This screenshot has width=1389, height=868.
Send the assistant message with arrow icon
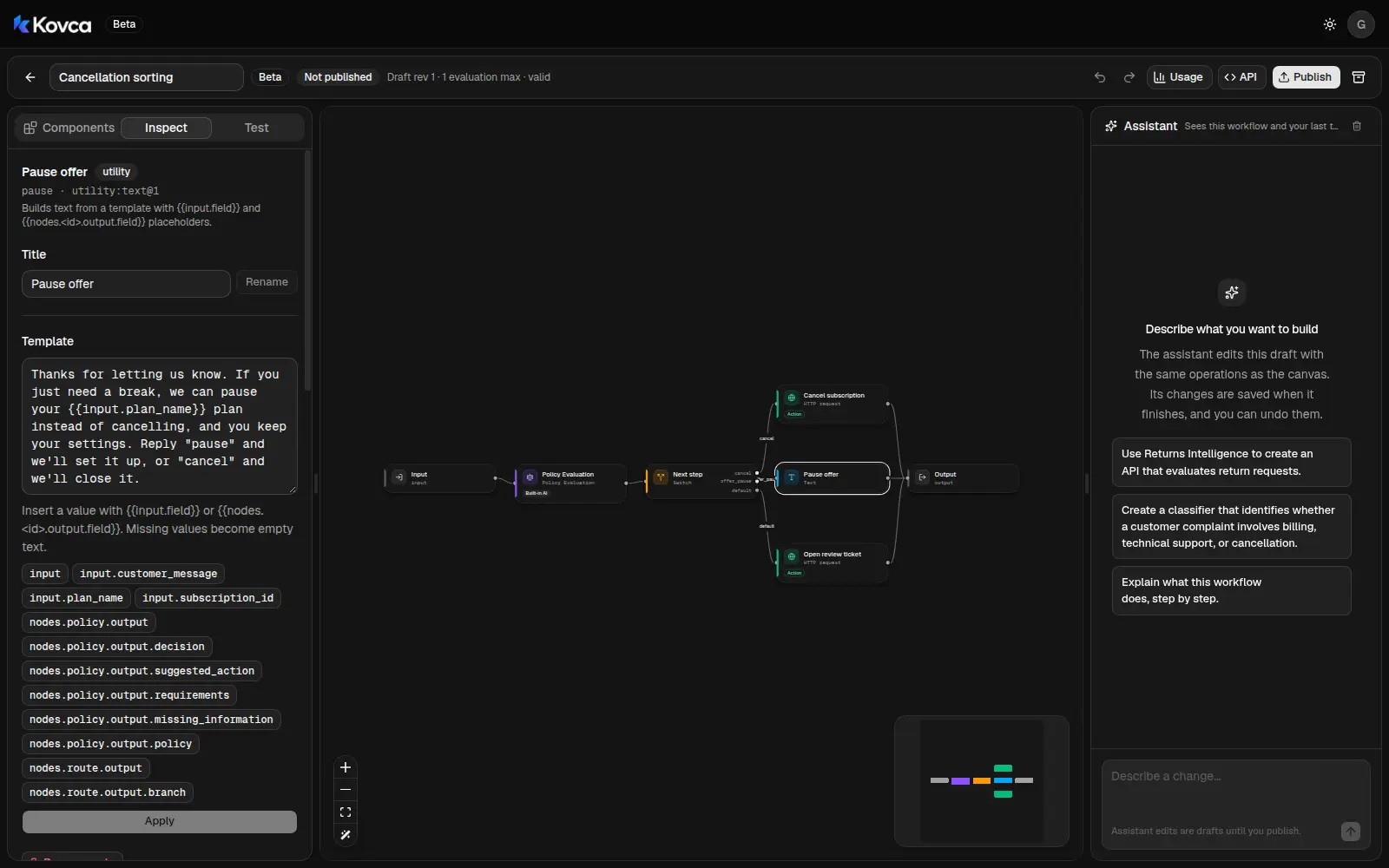pyautogui.click(x=1350, y=832)
